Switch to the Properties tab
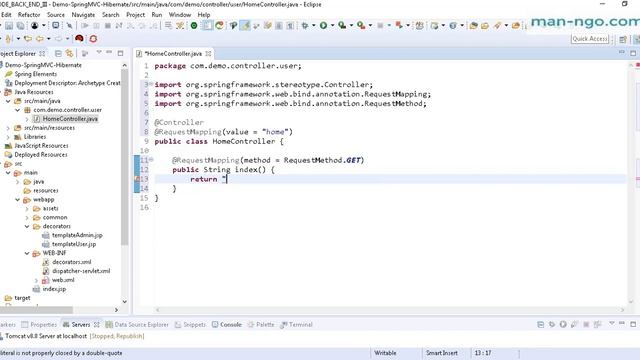 39,324
